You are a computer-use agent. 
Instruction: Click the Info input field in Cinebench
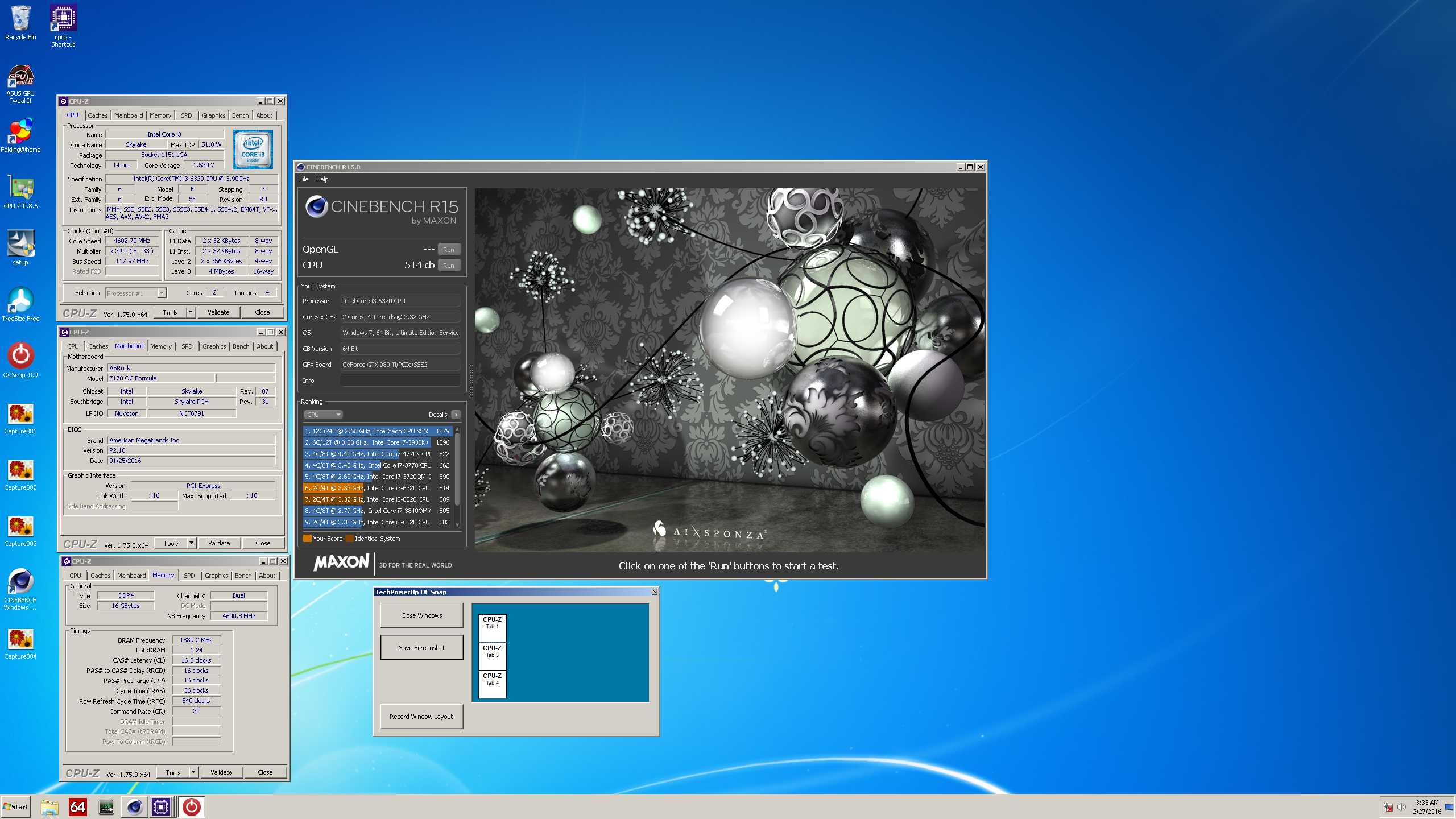[400, 380]
